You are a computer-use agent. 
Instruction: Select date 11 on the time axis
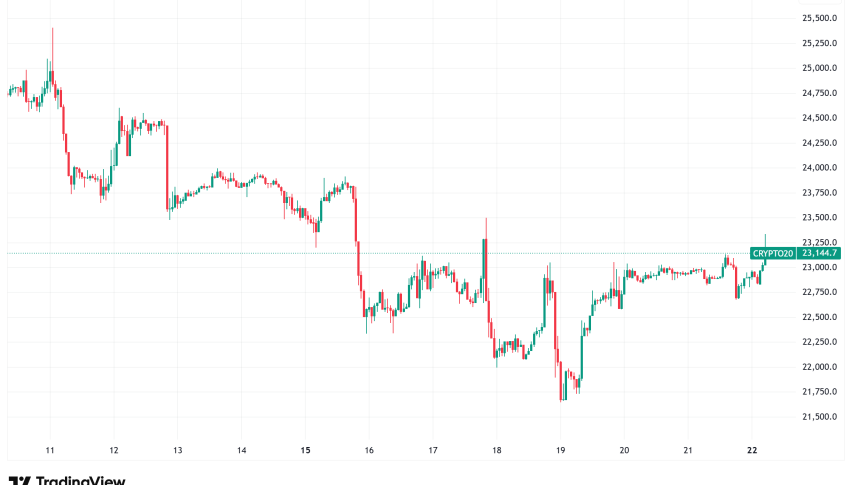pos(49,450)
